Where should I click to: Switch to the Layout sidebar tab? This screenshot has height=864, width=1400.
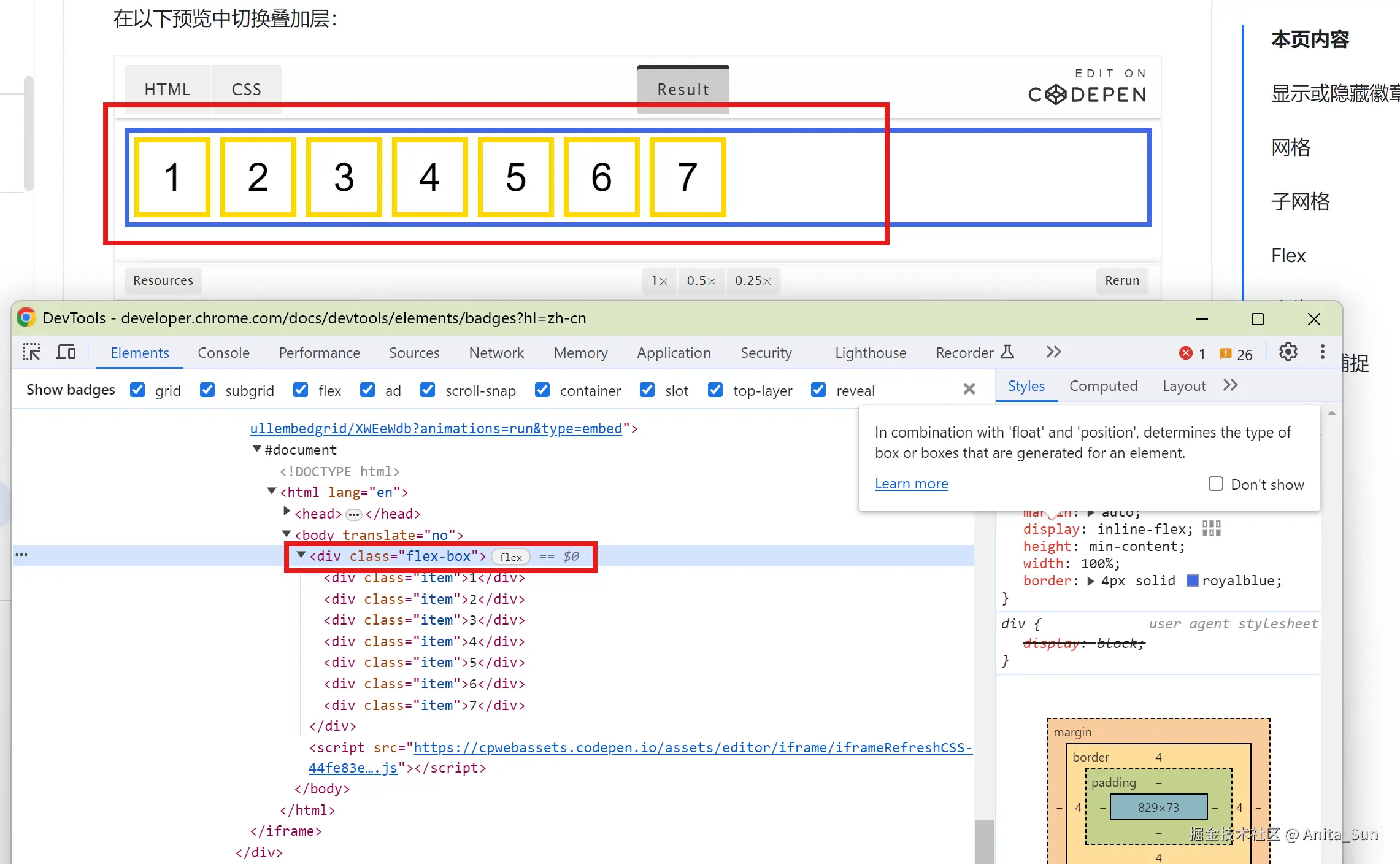click(x=1184, y=386)
